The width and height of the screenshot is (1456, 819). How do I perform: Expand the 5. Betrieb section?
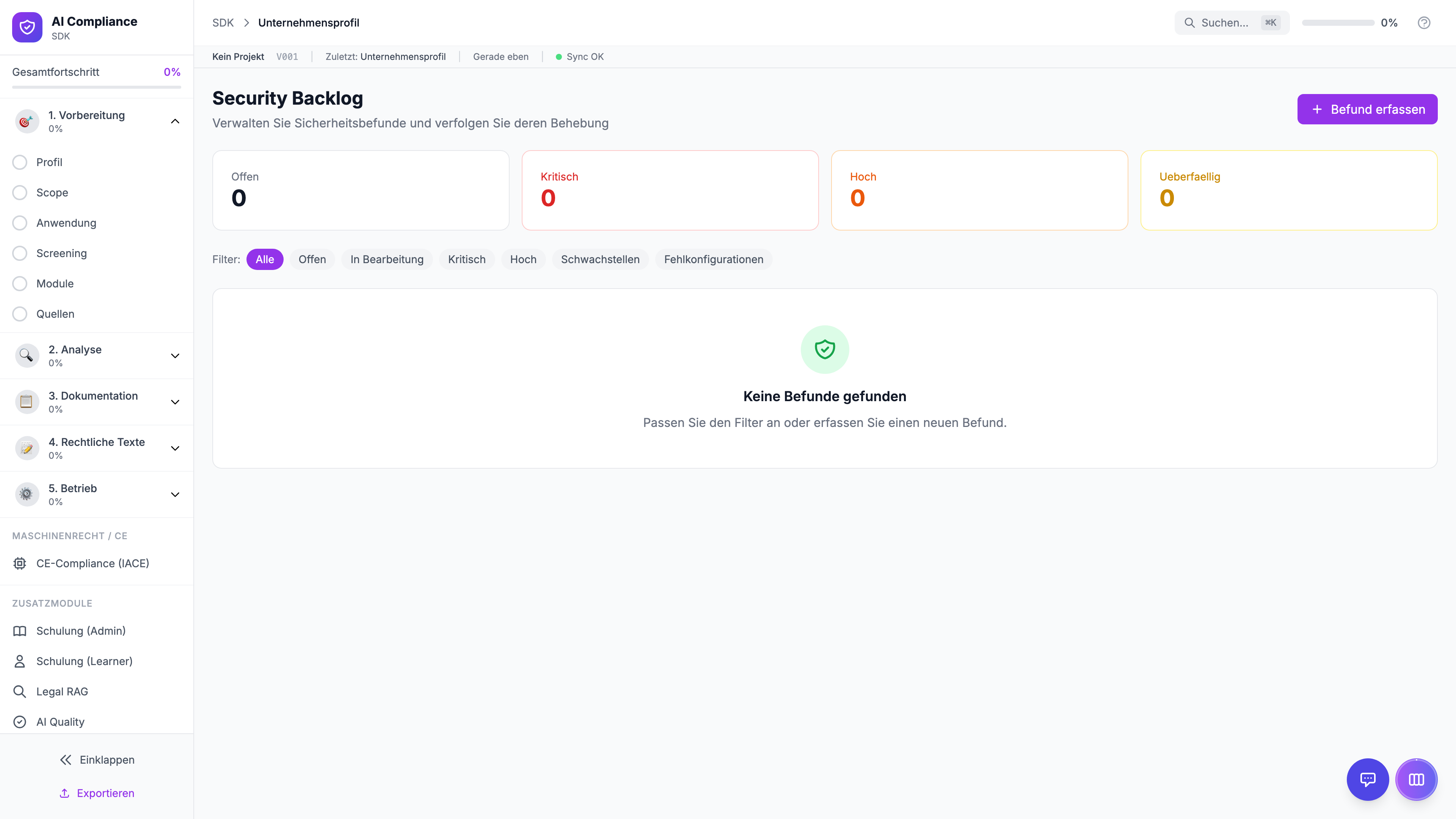[175, 494]
